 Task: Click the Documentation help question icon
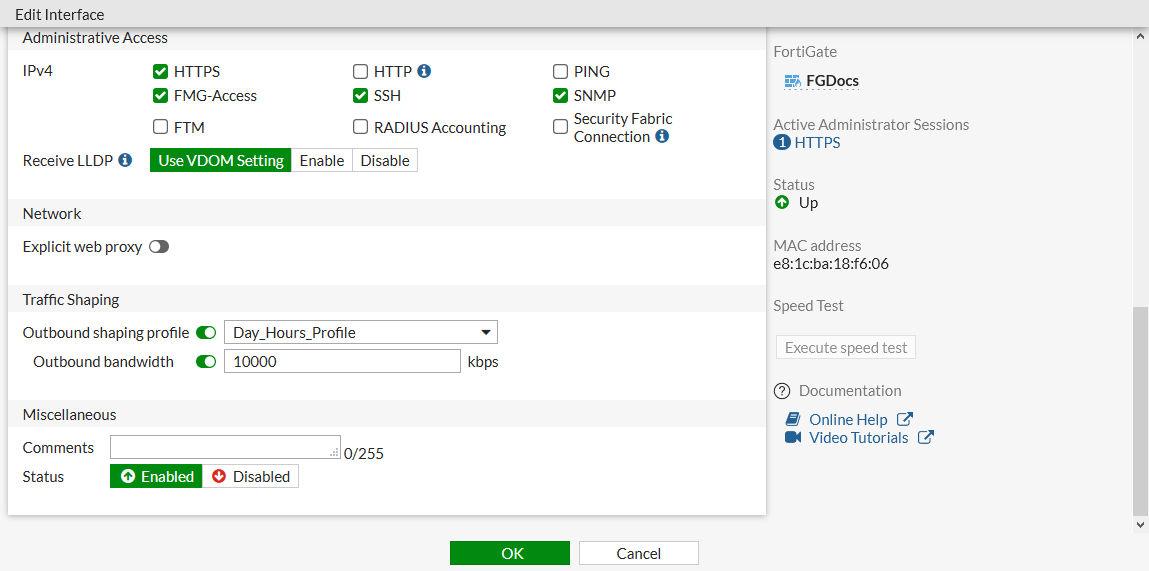pyautogui.click(x=782, y=390)
